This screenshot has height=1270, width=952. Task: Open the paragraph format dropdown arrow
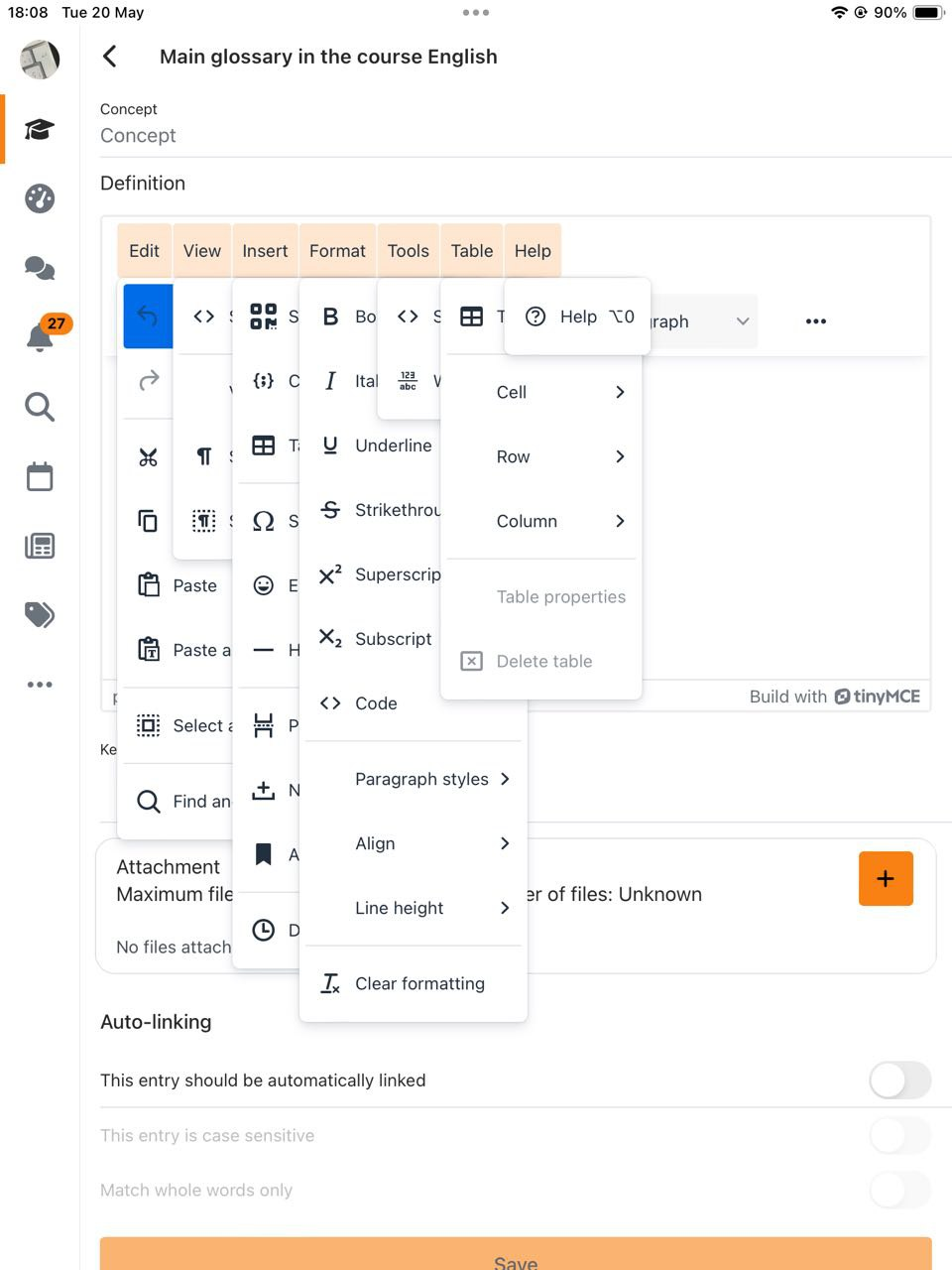pyautogui.click(x=743, y=321)
